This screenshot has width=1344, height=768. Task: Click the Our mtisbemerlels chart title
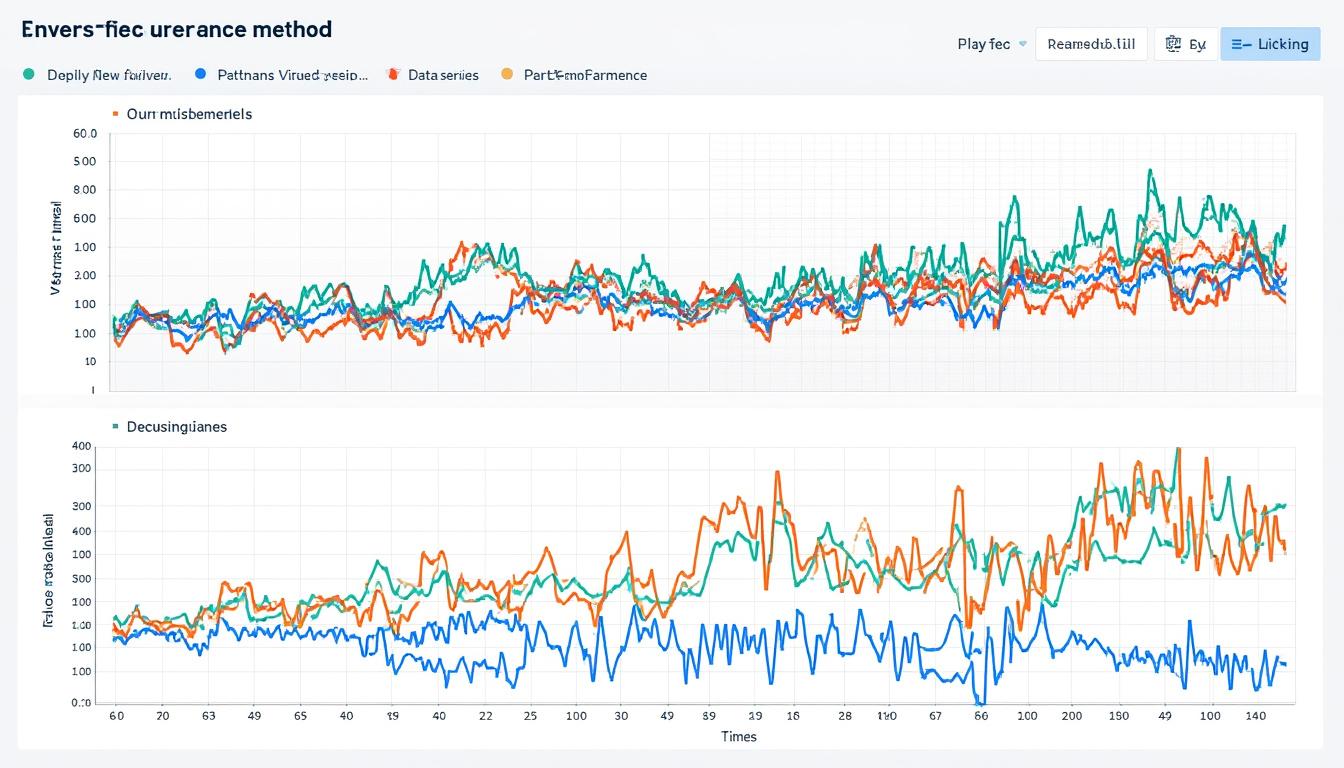coord(189,114)
